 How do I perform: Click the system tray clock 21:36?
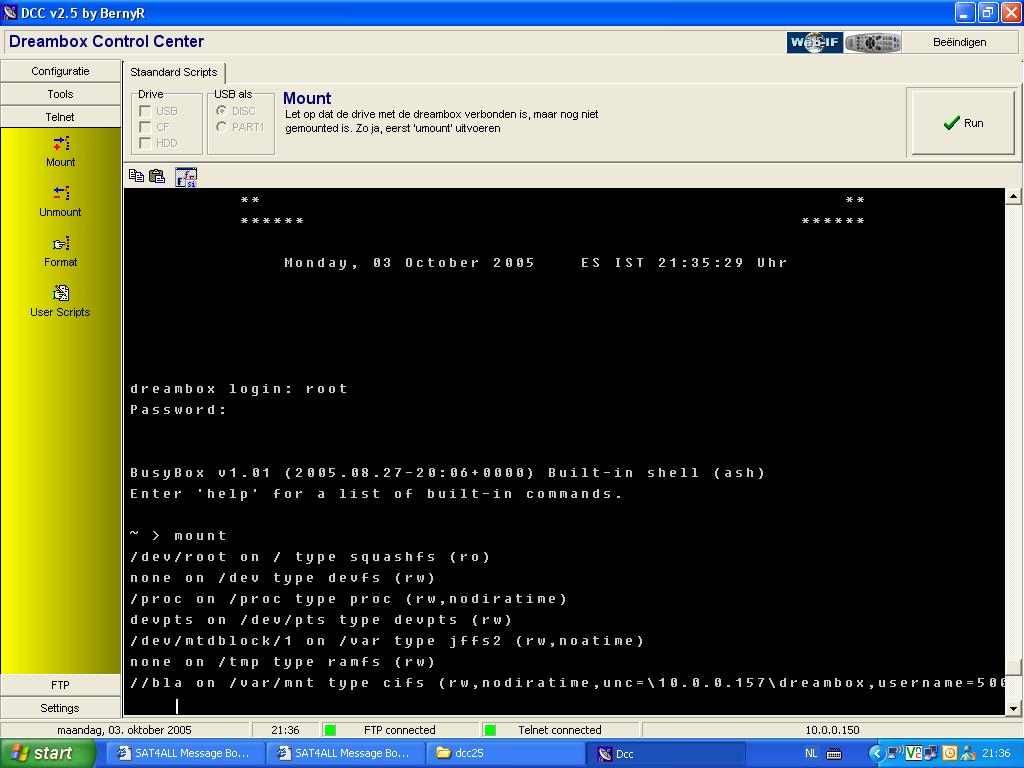[x=996, y=754]
